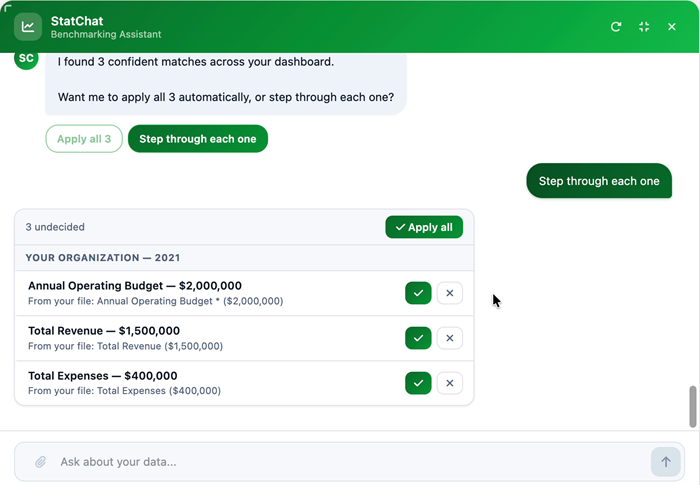The width and height of the screenshot is (700, 485).
Task: Click 'From your file: Annual Operating Budget' subtext
Action: pos(155,301)
